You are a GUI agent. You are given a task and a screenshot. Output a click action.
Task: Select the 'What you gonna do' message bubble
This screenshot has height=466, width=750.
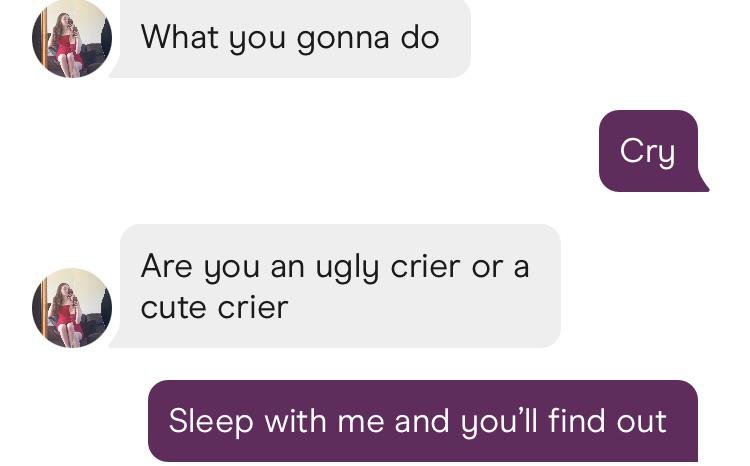click(x=290, y=38)
